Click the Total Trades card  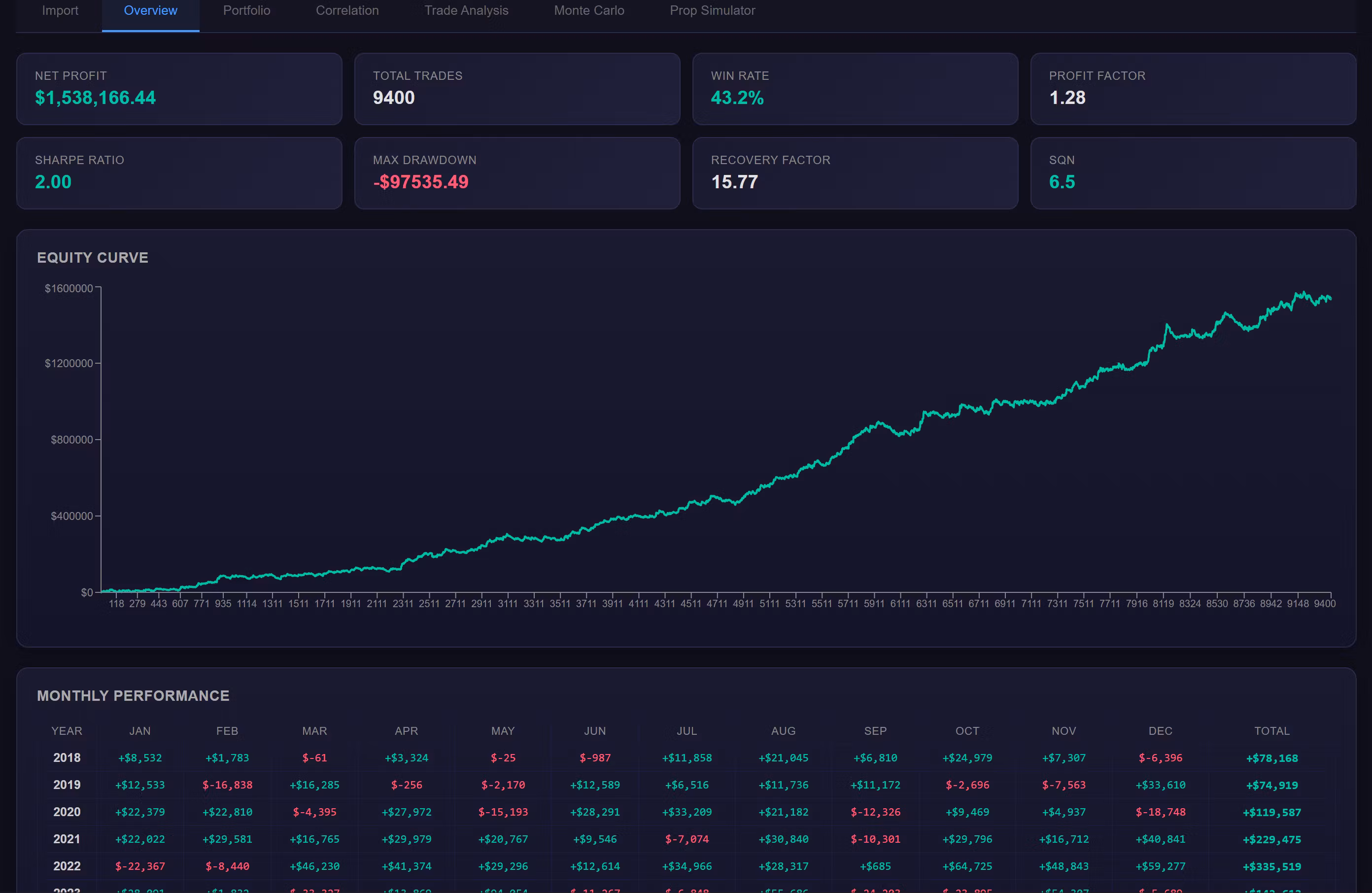point(517,89)
